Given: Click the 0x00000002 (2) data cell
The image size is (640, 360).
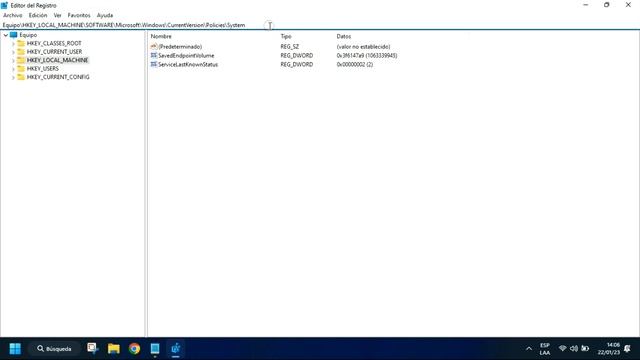Looking at the screenshot, I should 355,64.
